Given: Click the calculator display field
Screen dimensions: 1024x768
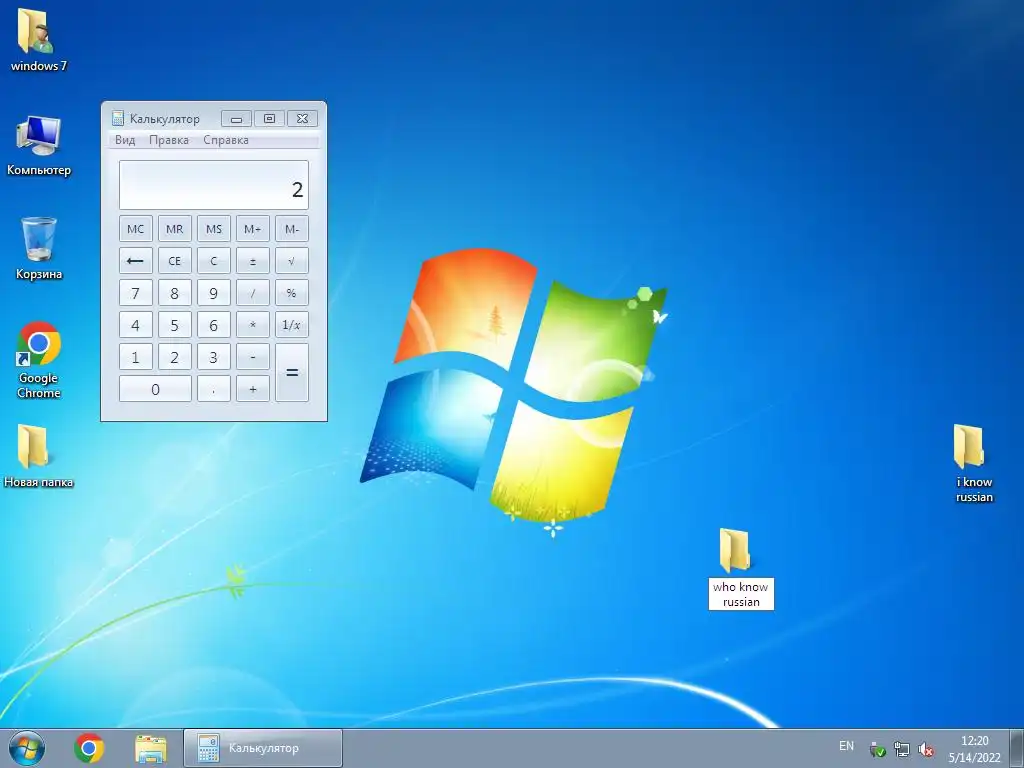Looking at the screenshot, I should (214, 185).
